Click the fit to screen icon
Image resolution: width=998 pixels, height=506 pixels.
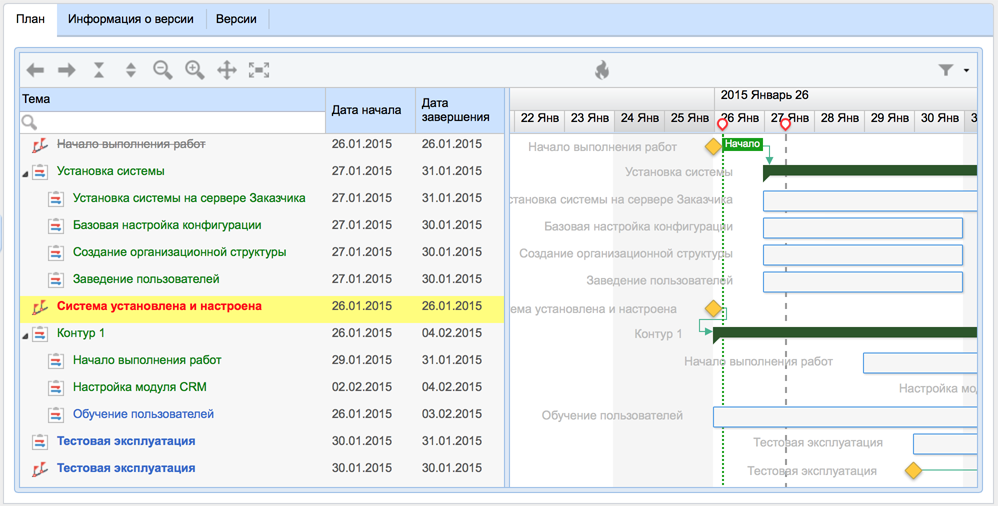coord(259,70)
